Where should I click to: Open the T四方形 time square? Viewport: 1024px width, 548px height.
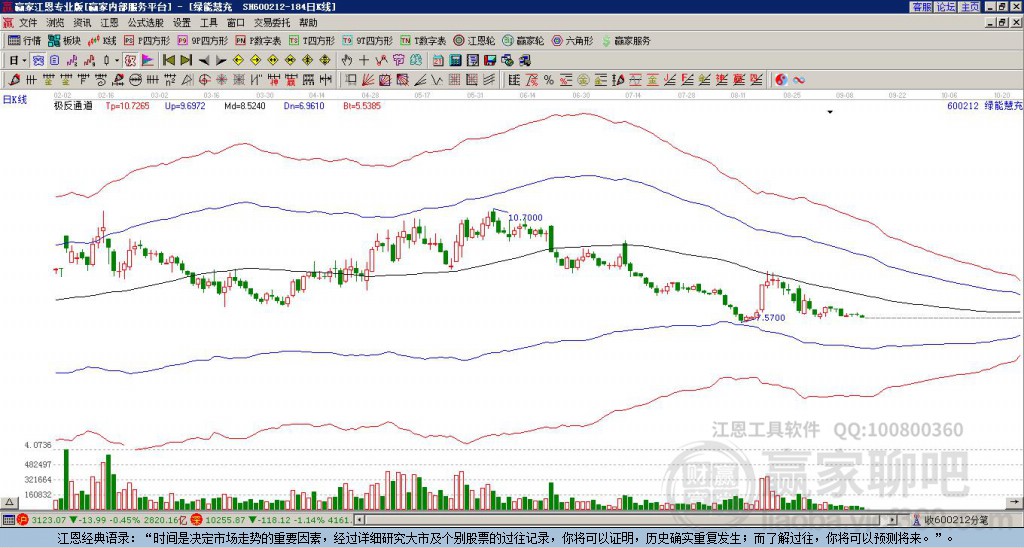[312, 40]
